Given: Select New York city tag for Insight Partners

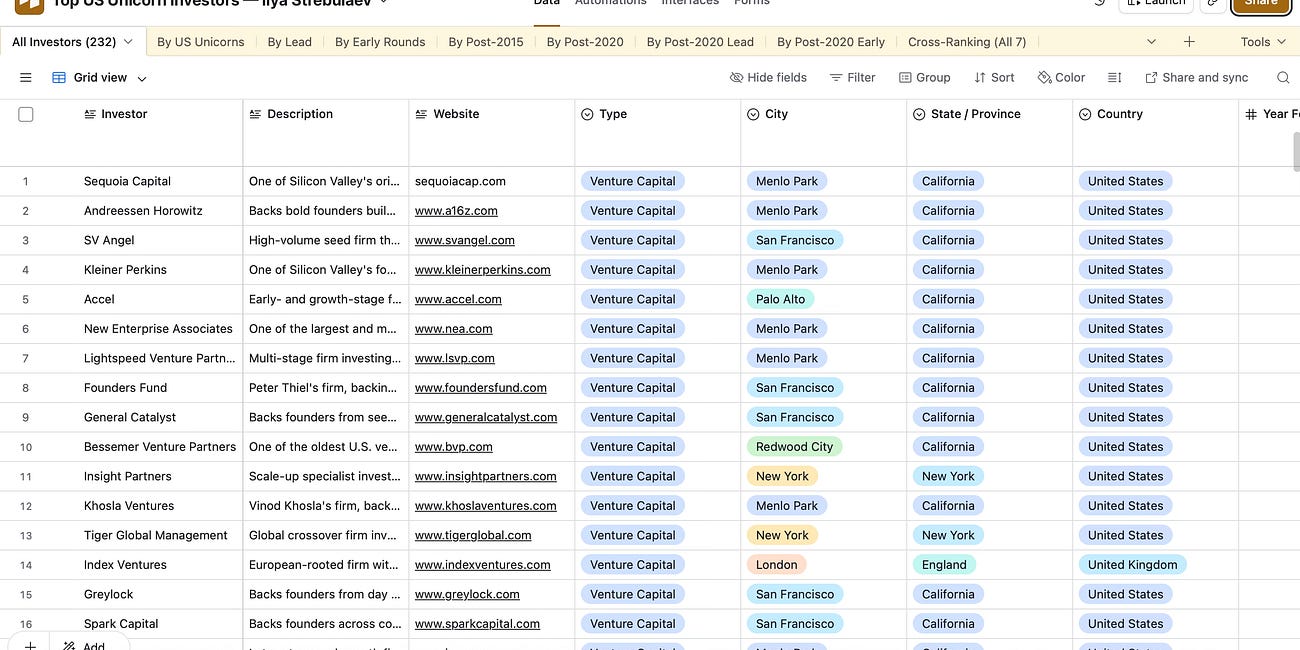Looking at the screenshot, I should pyautogui.click(x=782, y=476).
